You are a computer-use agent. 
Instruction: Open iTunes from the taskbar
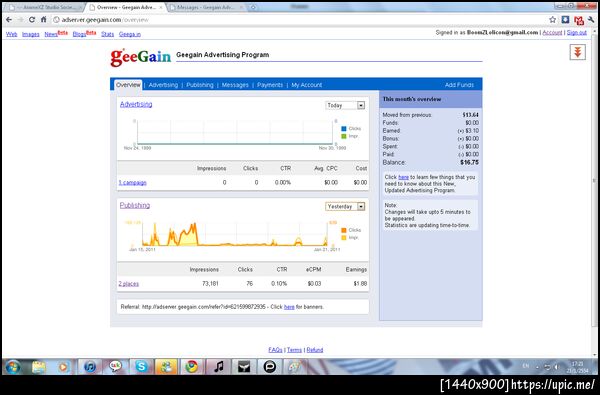90,367
